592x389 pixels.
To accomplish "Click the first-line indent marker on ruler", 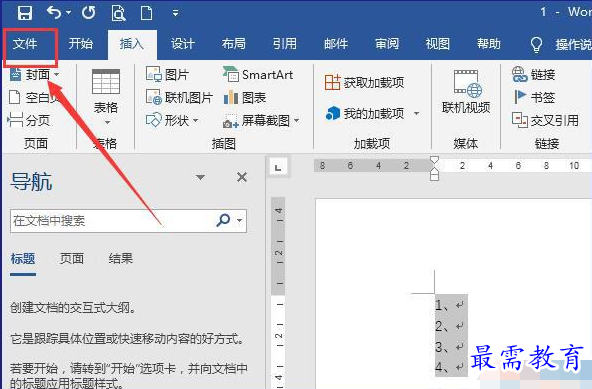I will 435,160.
